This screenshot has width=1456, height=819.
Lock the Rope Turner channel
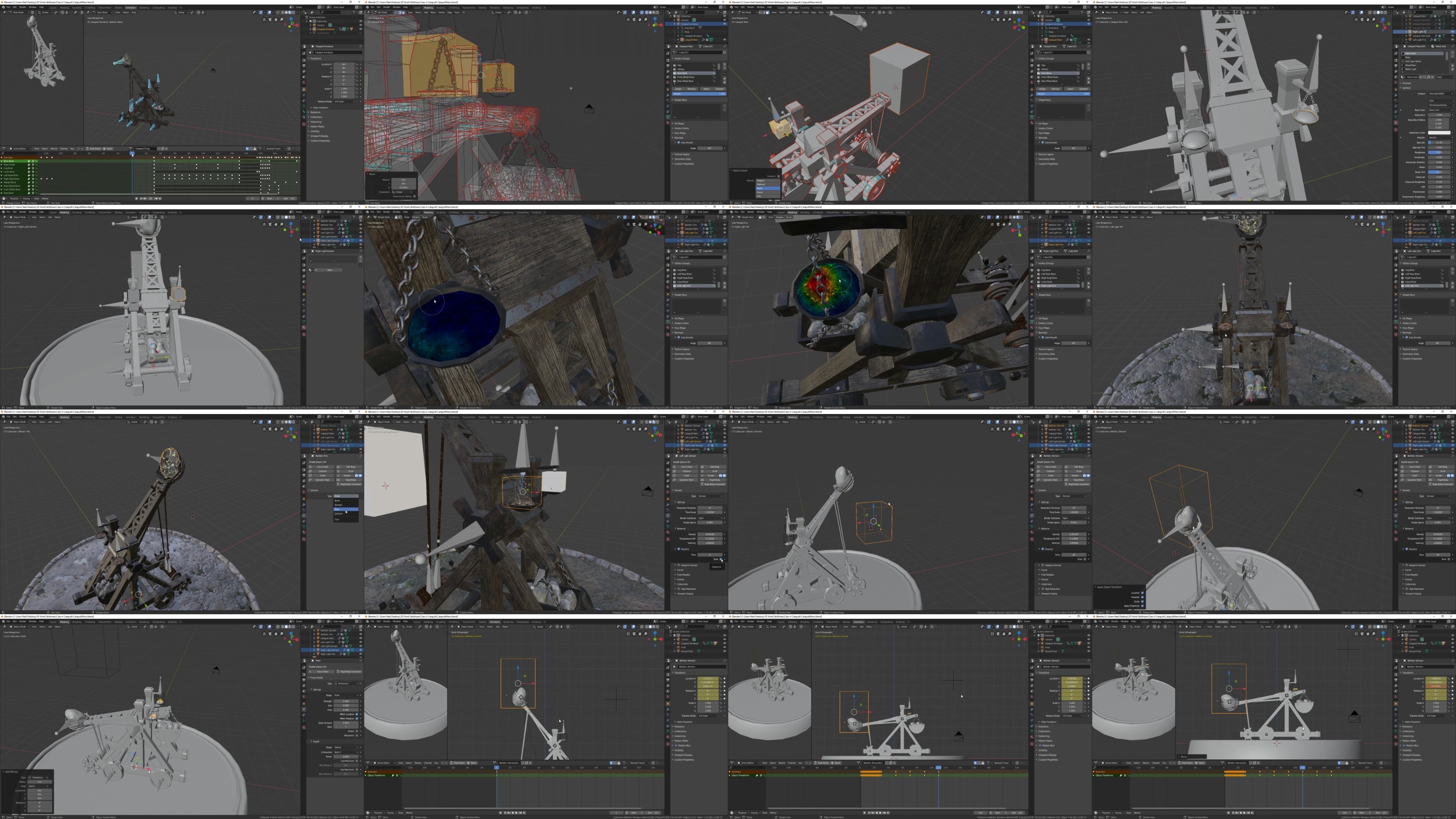click(x=36, y=165)
